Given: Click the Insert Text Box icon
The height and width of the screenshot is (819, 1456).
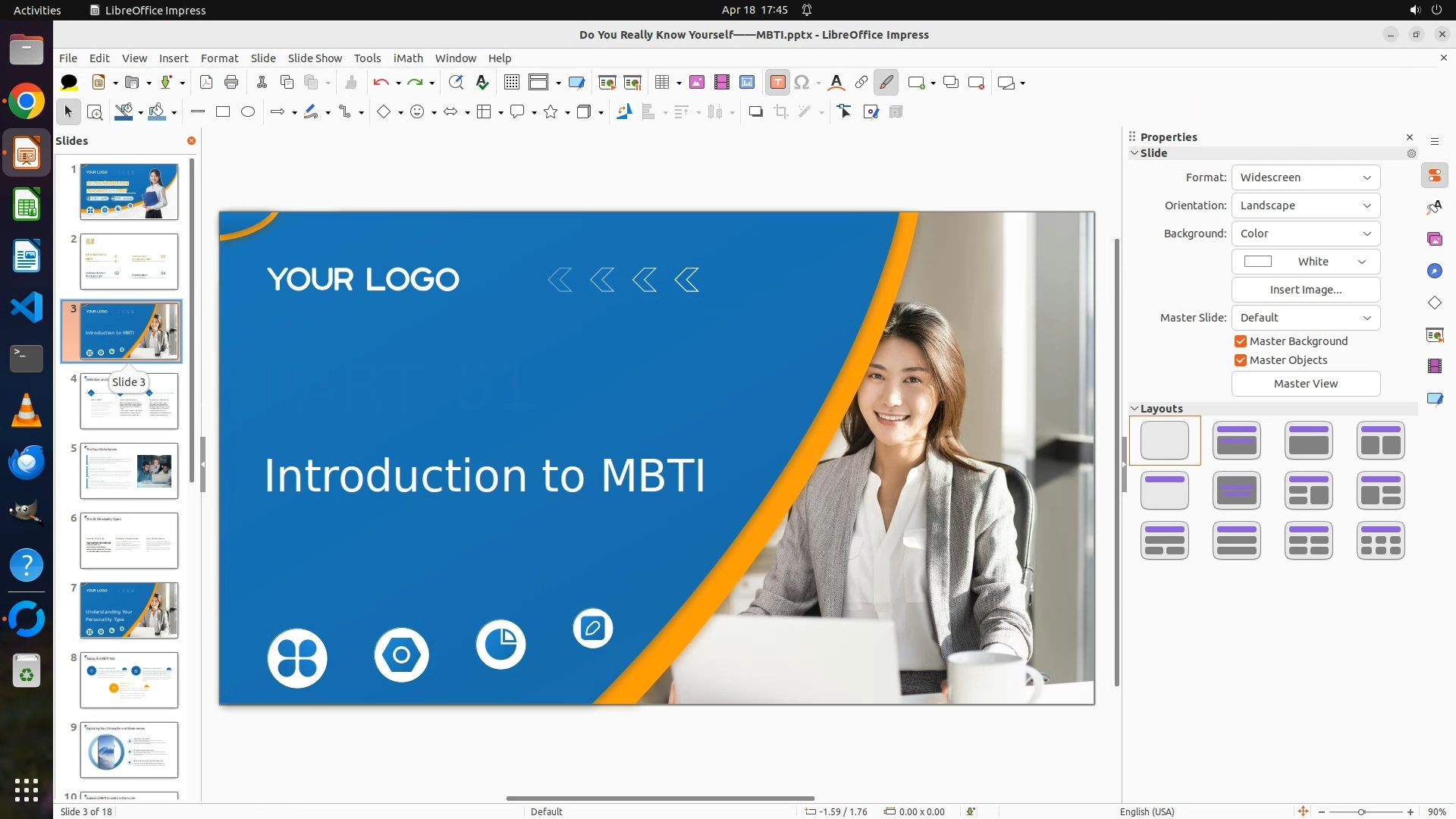Looking at the screenshot, I should (x=777, y=83).
